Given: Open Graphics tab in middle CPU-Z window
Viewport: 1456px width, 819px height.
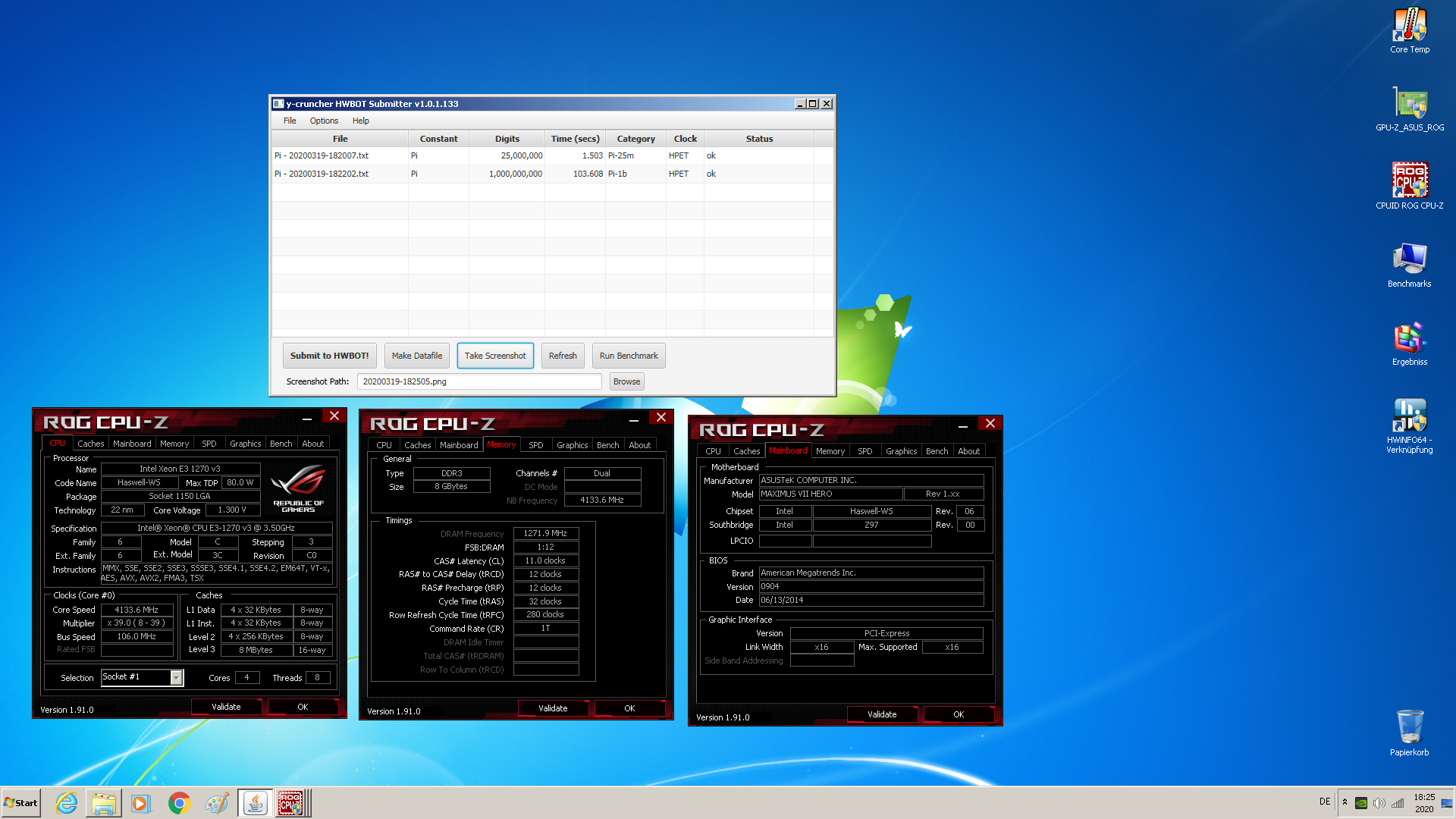Looking at the screenshot, I should pyautogui.click(x=573, y=445).
